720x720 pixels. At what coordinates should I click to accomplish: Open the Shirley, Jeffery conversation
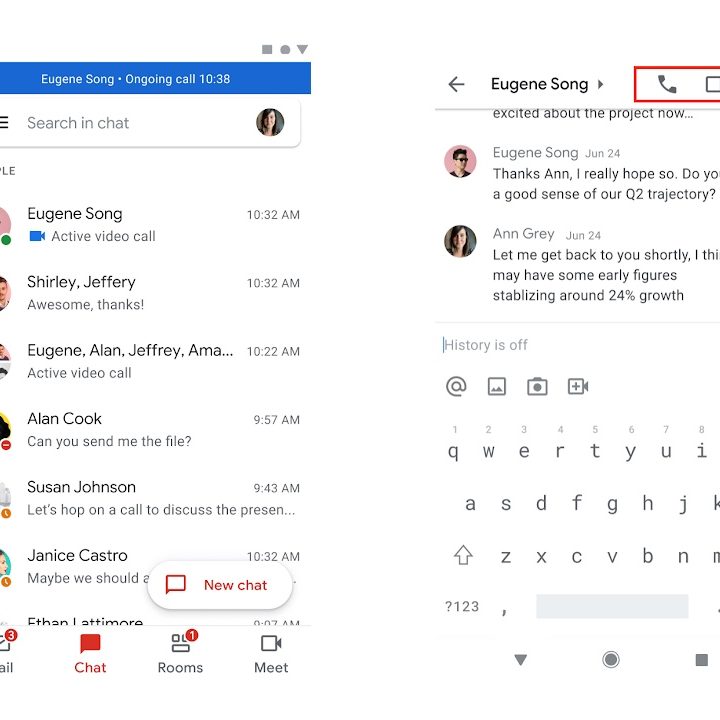[155, 293]
